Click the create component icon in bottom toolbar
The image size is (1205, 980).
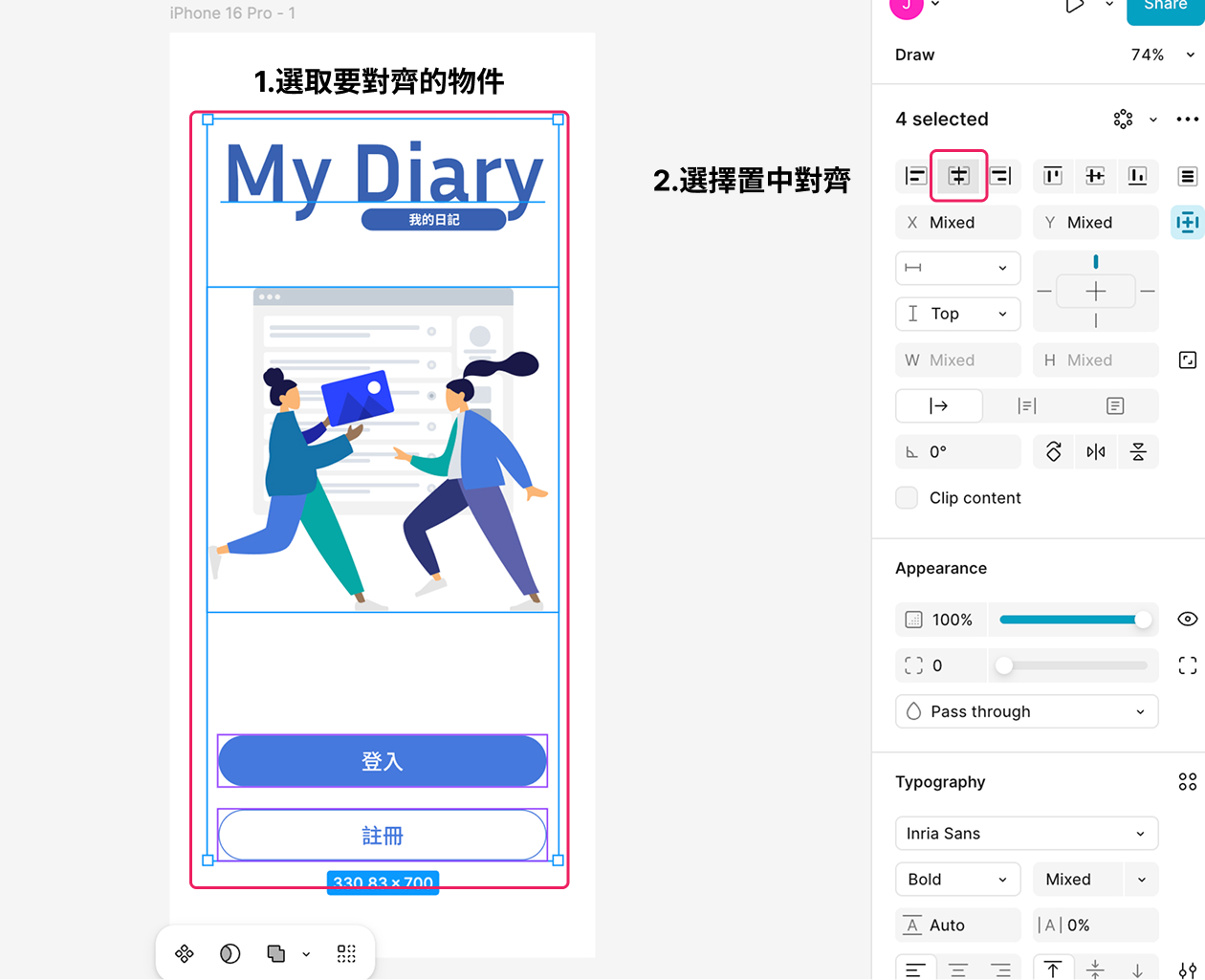point(185,953)
